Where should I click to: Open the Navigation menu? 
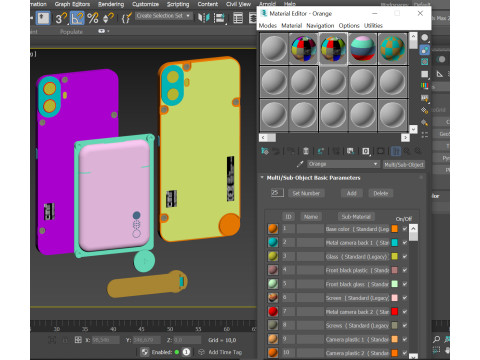coord(320,26)
